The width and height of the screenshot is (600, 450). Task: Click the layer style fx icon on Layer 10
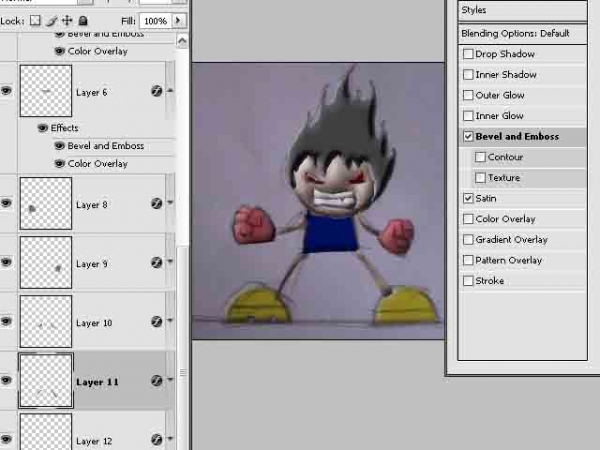click(157, 321)
